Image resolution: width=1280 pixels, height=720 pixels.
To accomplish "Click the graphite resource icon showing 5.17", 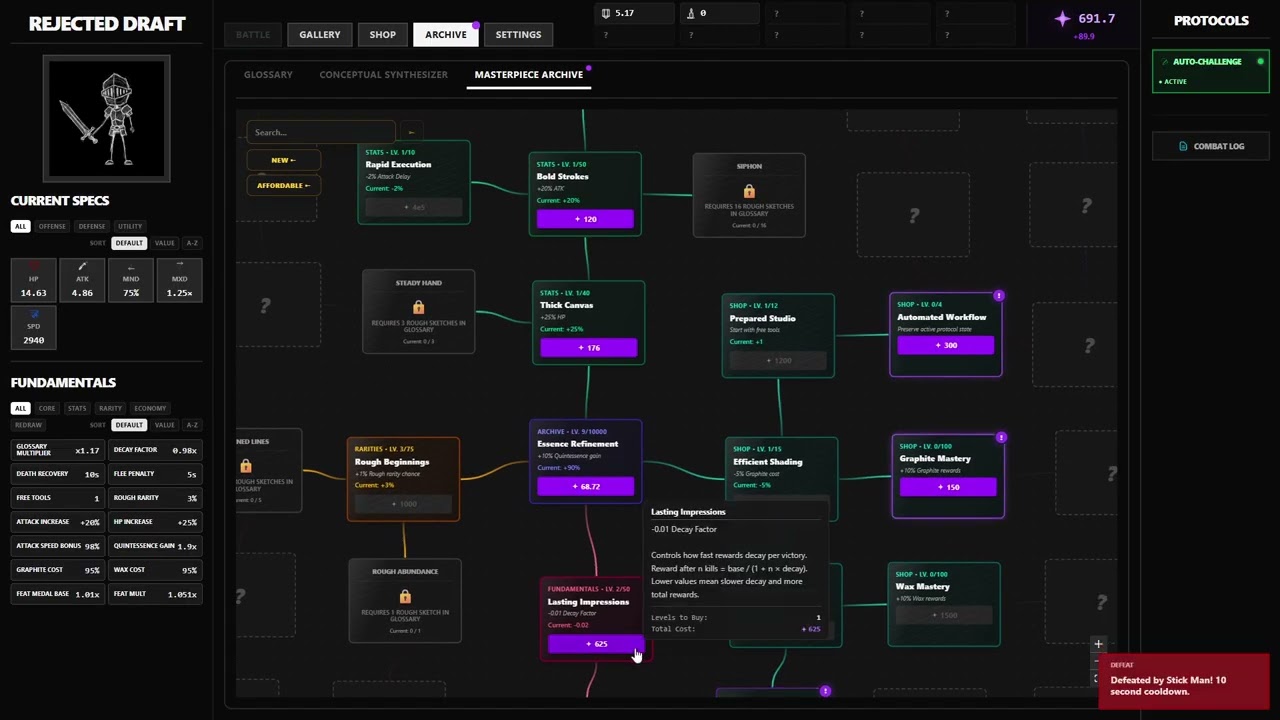I will click(606, 13).
